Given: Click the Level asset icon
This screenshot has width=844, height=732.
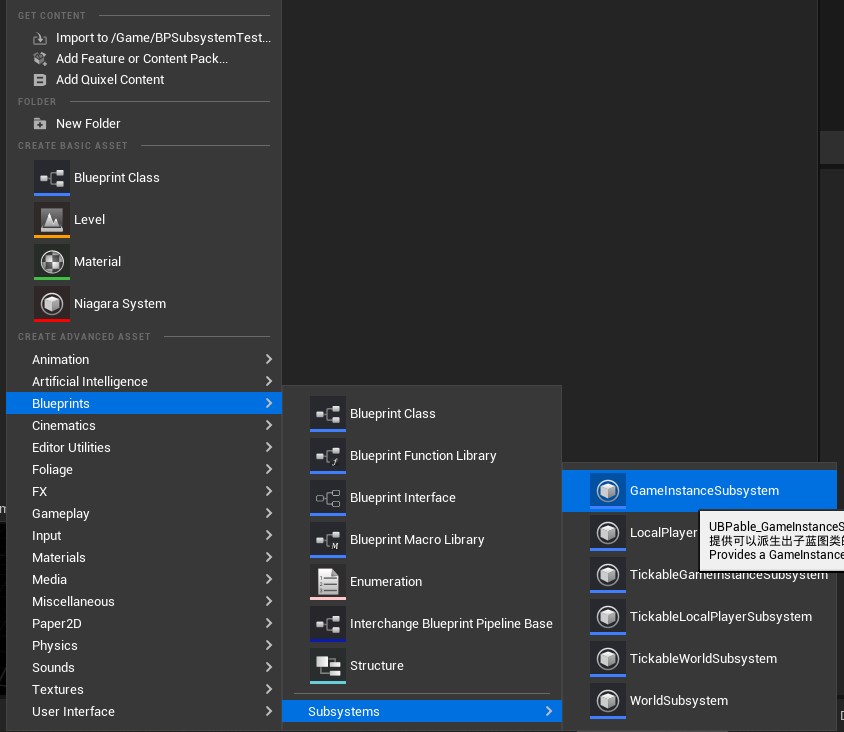Looking at the screenshot, I should (52, 219).
